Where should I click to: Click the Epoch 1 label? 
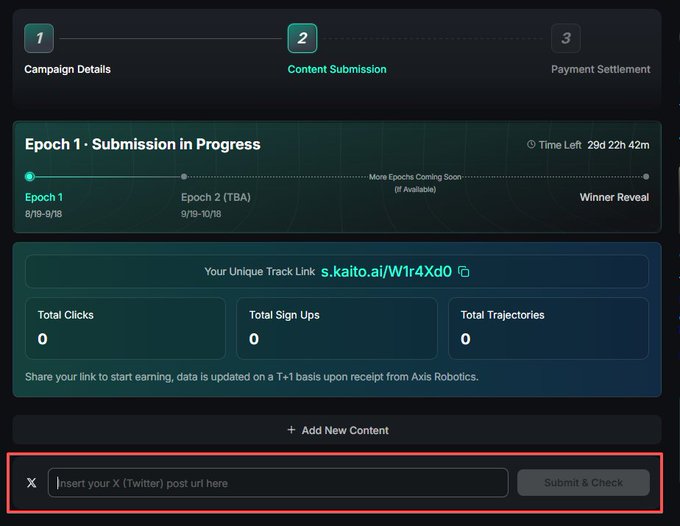point(44,197)
